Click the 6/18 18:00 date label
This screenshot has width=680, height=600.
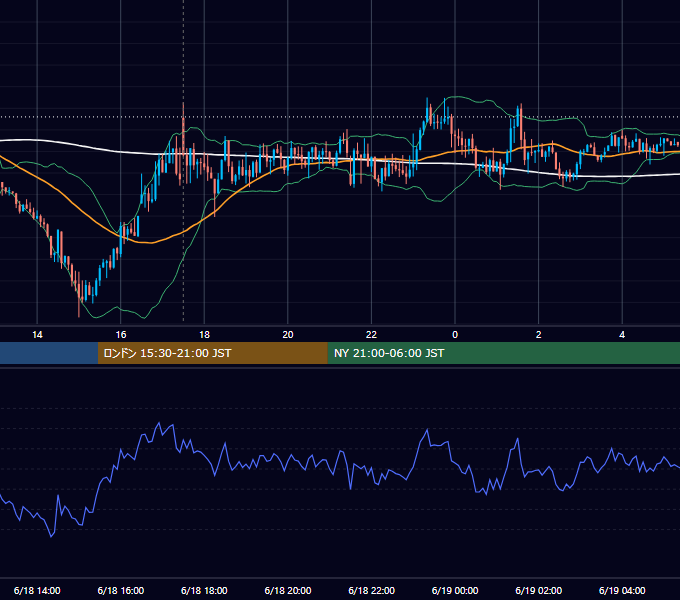[204, 590]
